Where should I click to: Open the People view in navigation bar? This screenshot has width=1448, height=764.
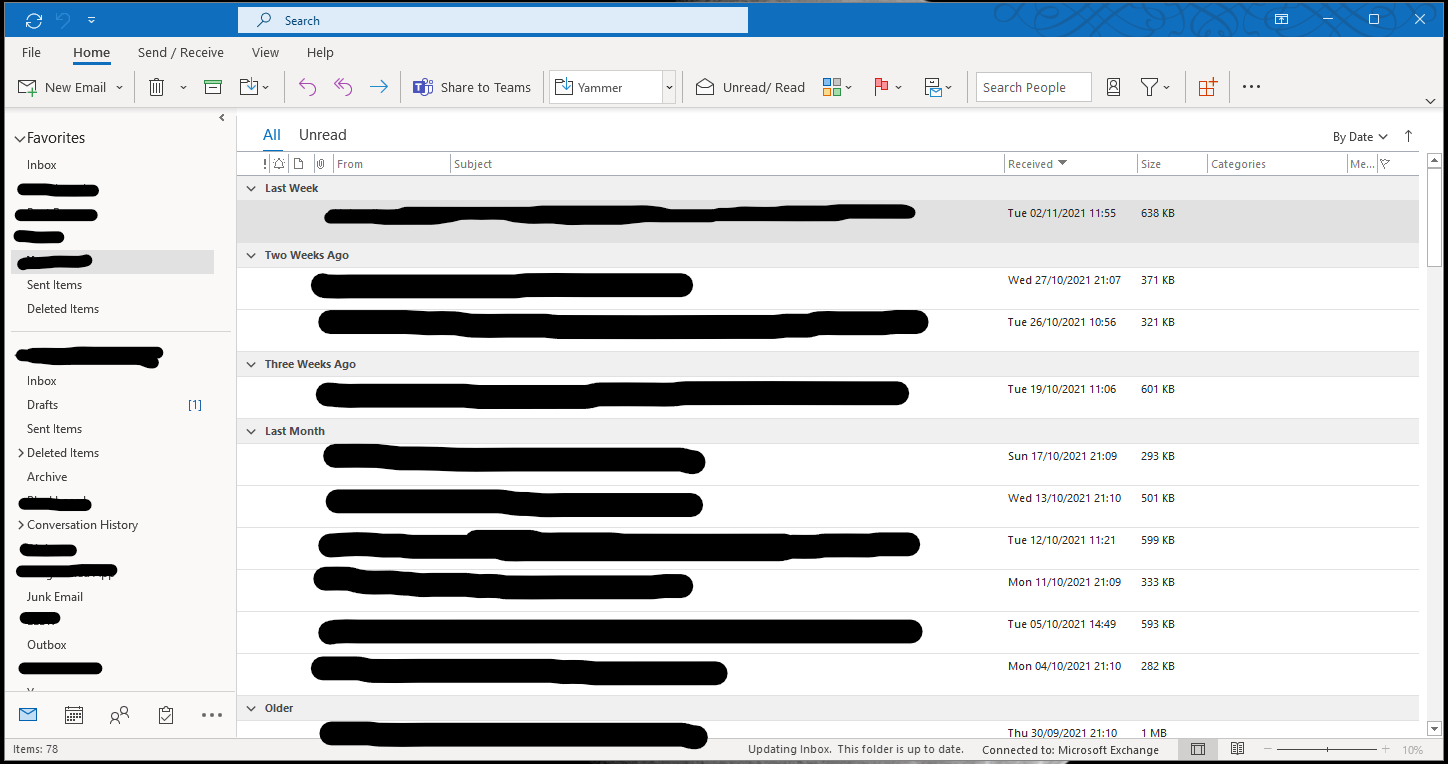pyautogui.click(x=120, y=715)
